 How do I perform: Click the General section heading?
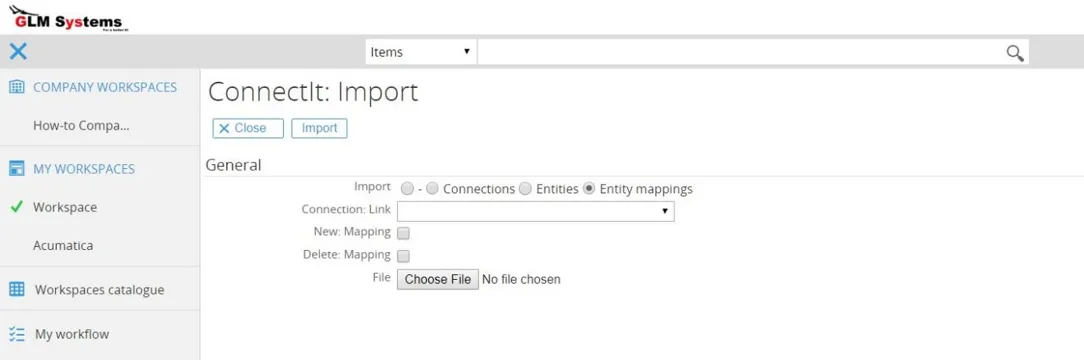pos(234,165)
